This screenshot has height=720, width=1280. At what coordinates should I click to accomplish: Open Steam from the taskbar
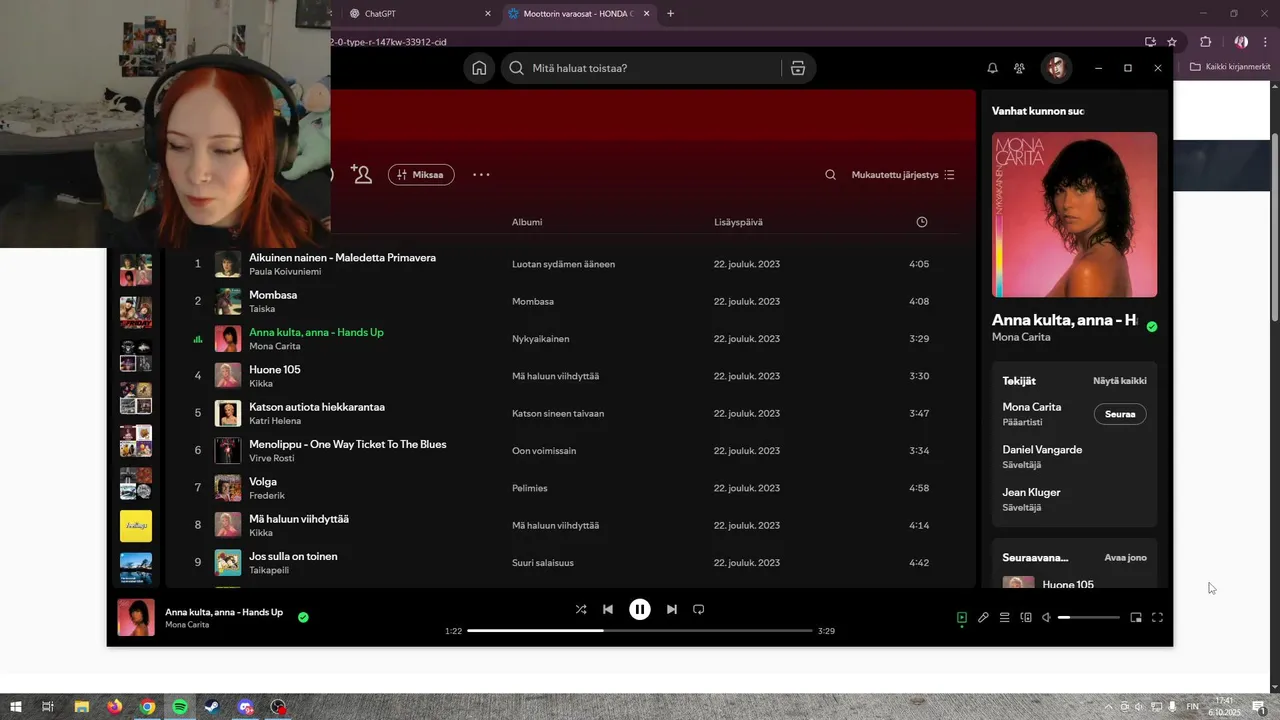tap(212, 707)
